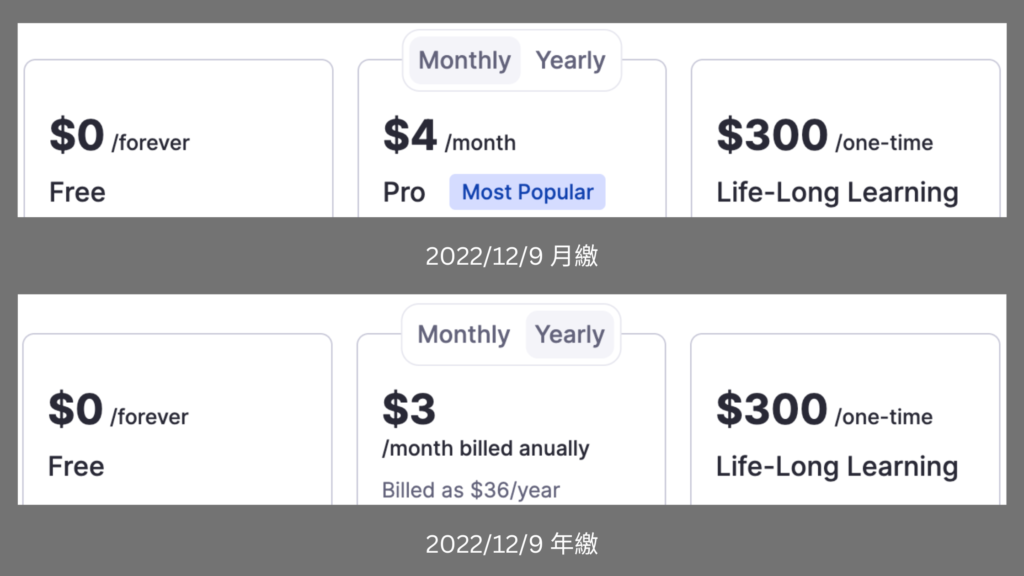The image size is (1024, 576).
Task: Open the bottom Life-Long Learning card
Action: [x=845, y=420]
